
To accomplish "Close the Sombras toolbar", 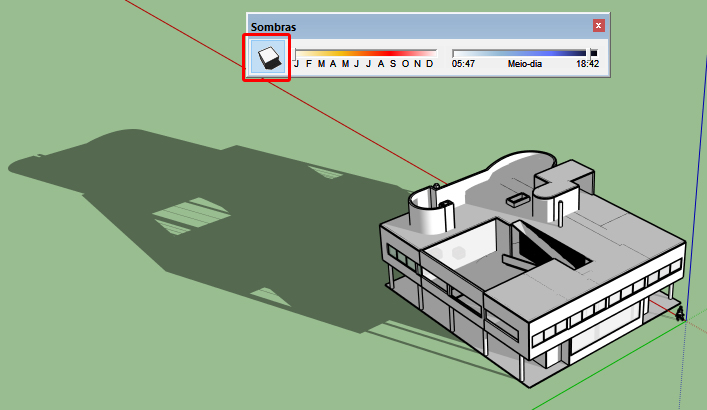I will tap(598, 26).
